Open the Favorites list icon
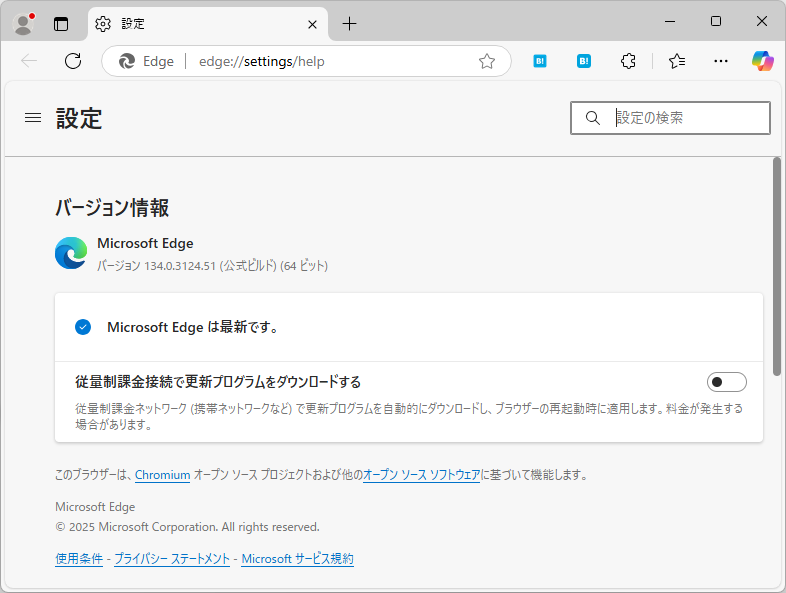 pos(677,61)
